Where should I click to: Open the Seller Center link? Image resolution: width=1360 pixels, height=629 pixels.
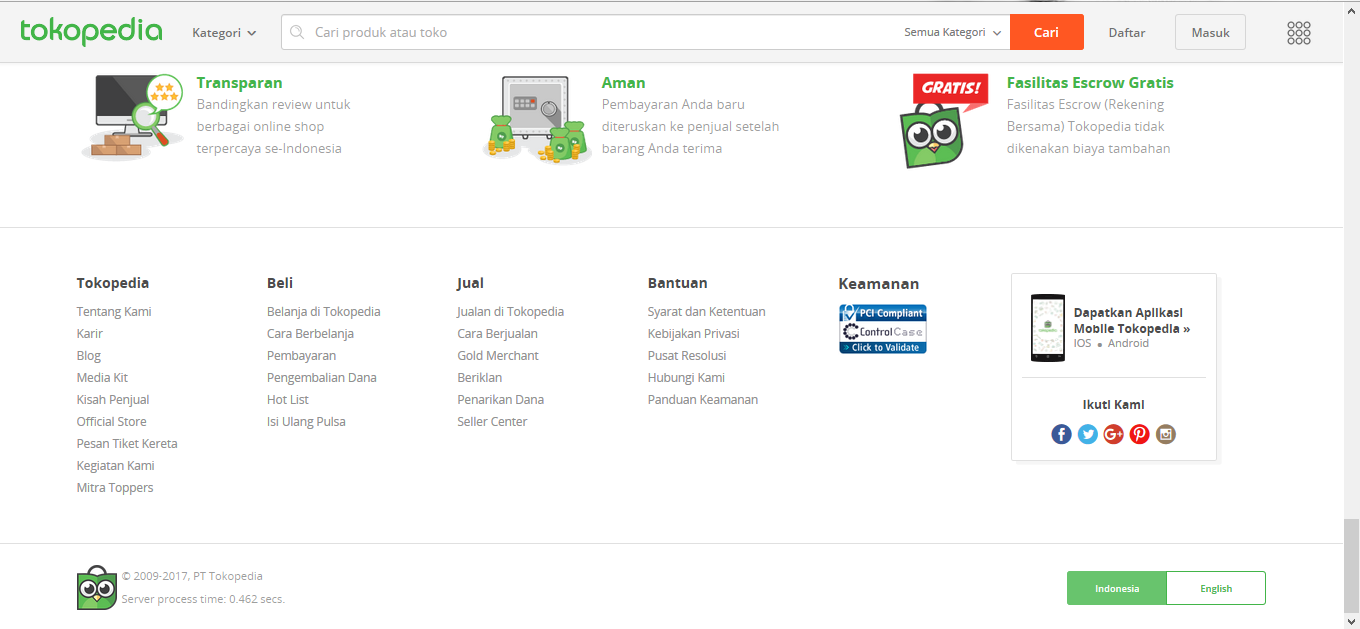point(492,421)
